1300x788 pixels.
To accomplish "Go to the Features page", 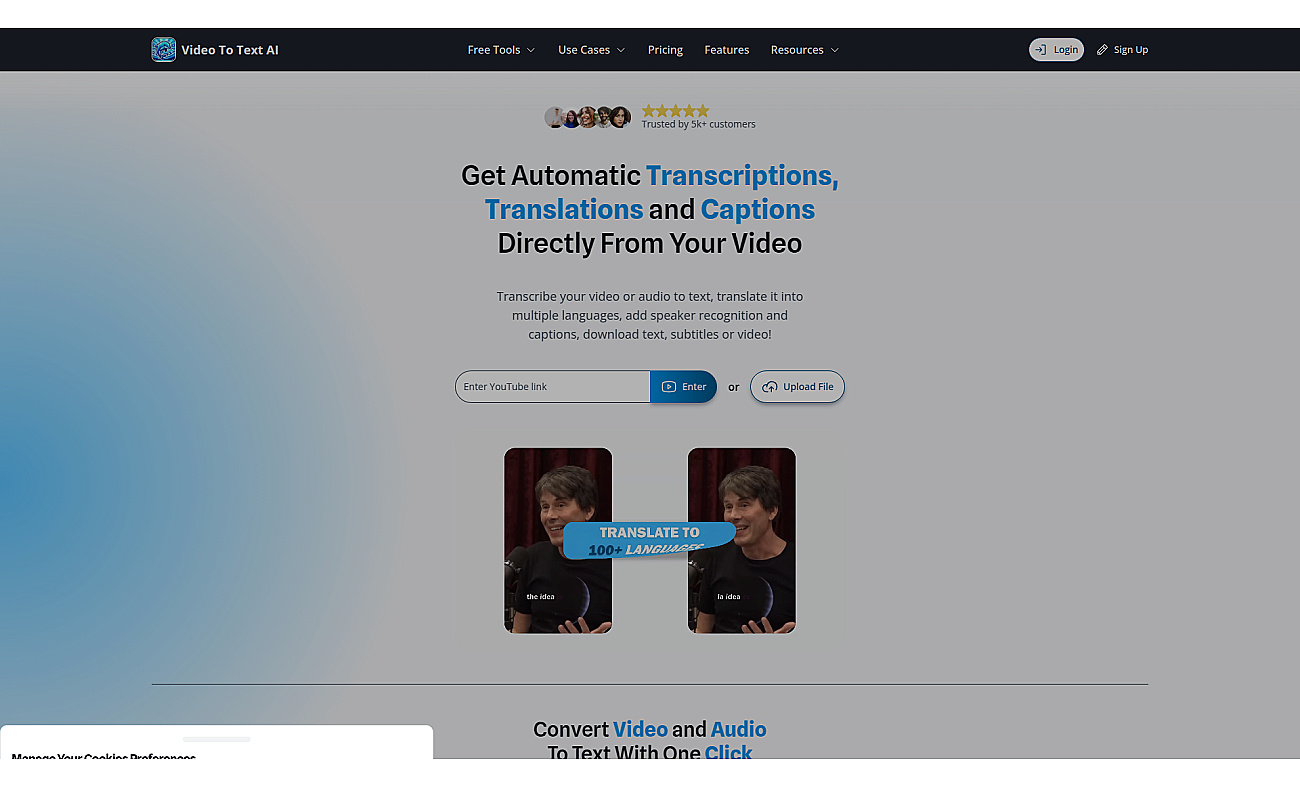I will click(x=727, y=50).
